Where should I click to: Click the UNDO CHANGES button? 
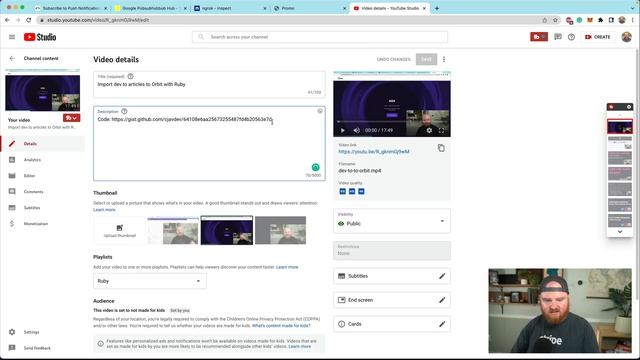tap(393, 60)
